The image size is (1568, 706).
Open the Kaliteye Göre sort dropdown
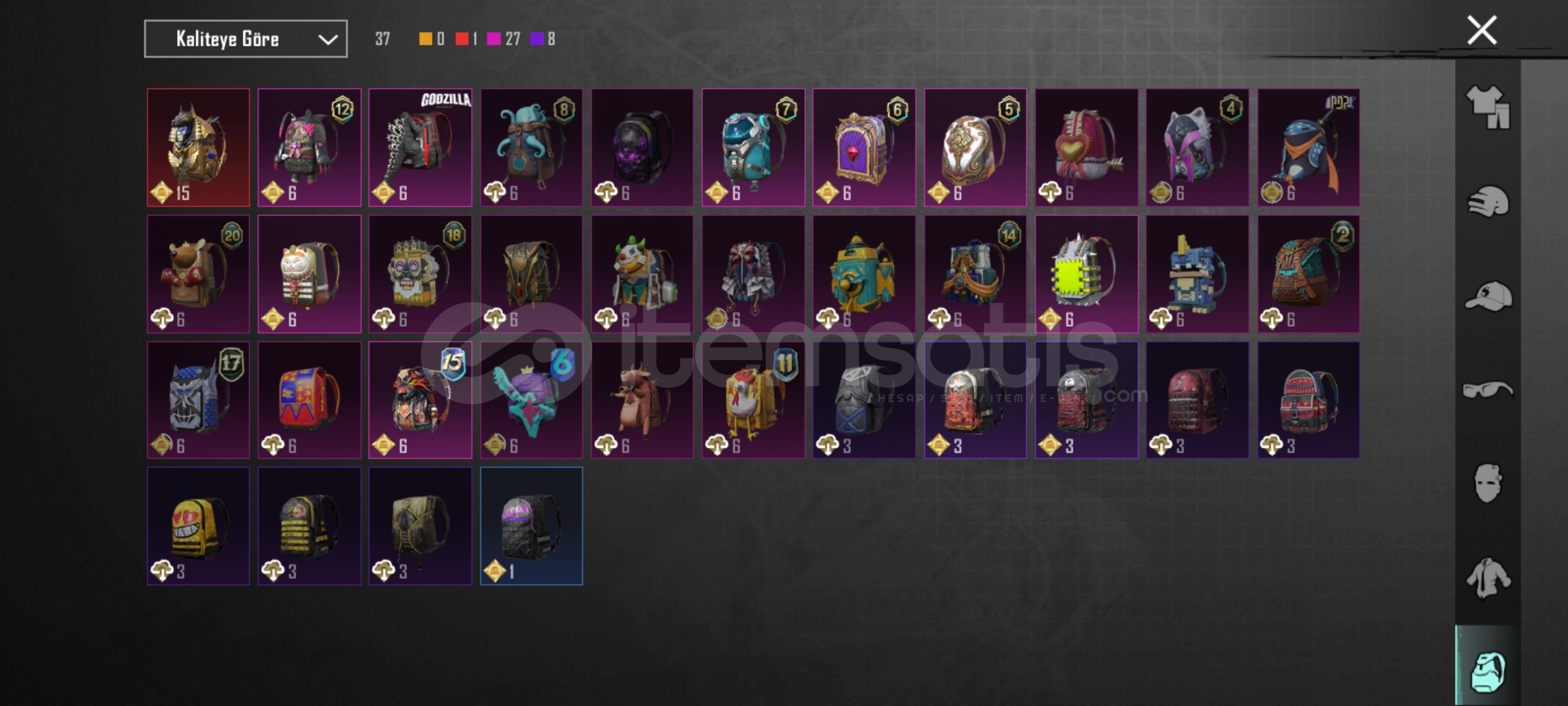pyautogui.click(x=246, y=39)
